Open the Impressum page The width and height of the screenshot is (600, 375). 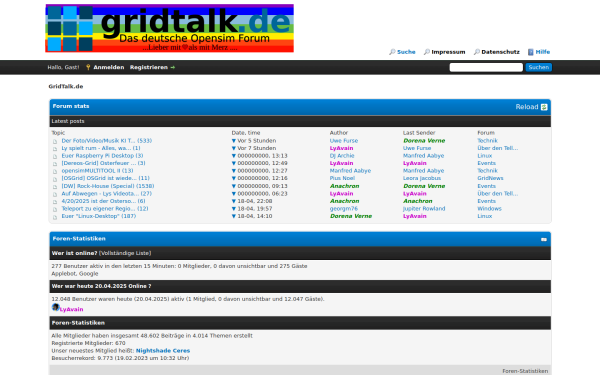click(x=448, y=52)
